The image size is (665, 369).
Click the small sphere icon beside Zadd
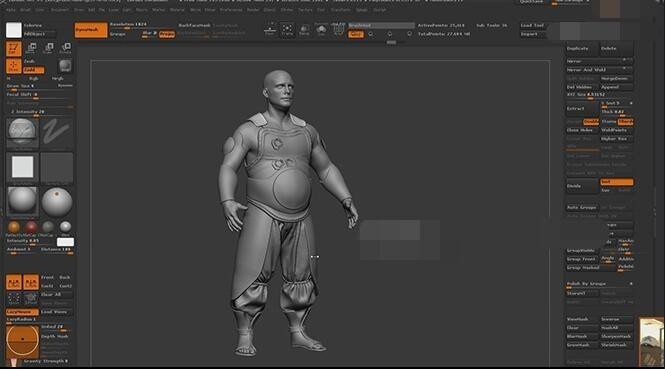[65, 66]
